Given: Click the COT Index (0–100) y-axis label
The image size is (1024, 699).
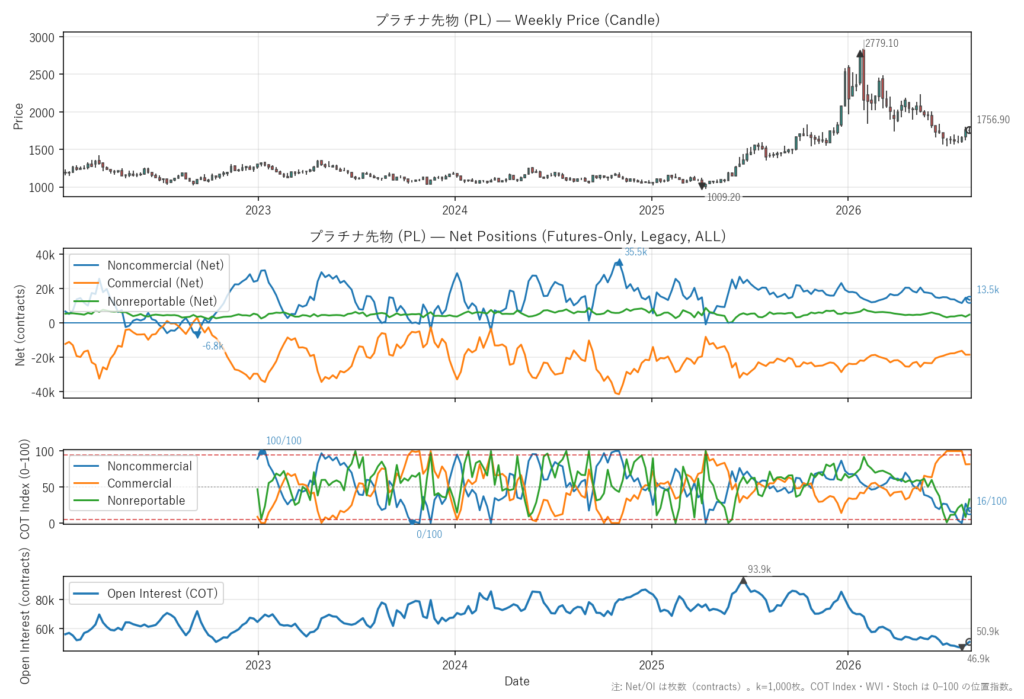Looking at the screenshot, I should click(x=25, y=489).
